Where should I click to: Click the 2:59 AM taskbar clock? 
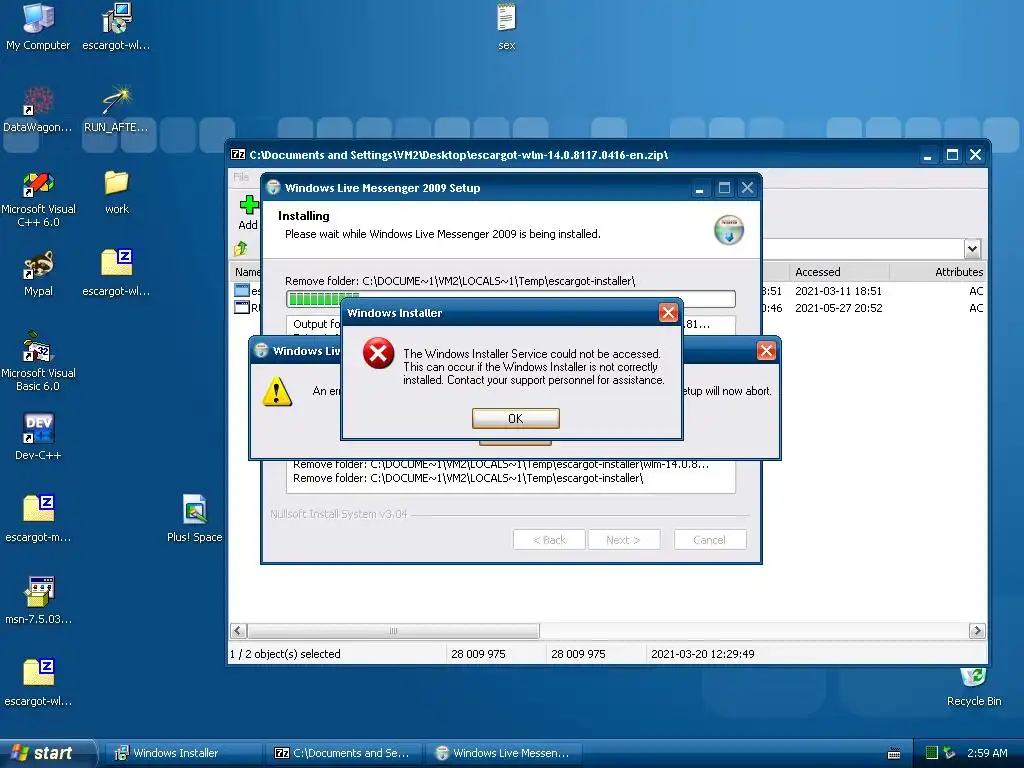coord(987,753)
